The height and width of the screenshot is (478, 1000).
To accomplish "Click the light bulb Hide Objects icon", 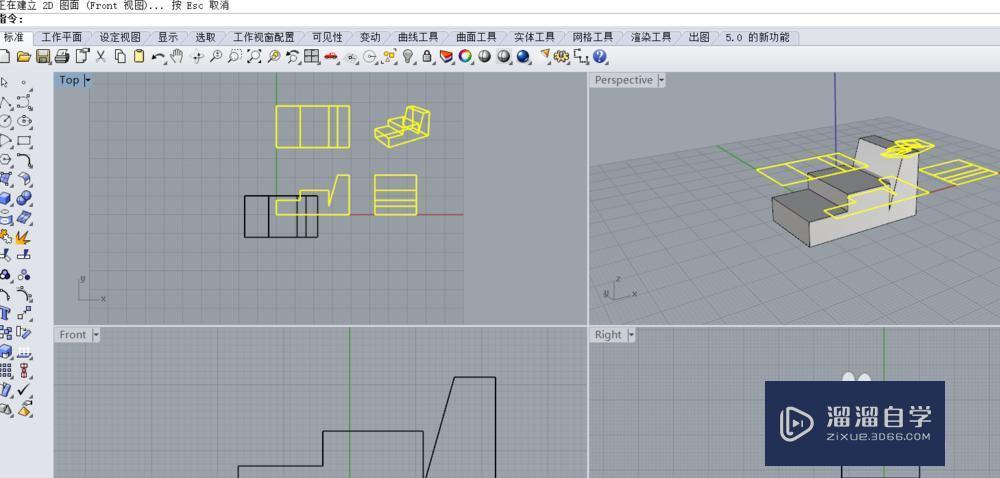I will (408, 57).
